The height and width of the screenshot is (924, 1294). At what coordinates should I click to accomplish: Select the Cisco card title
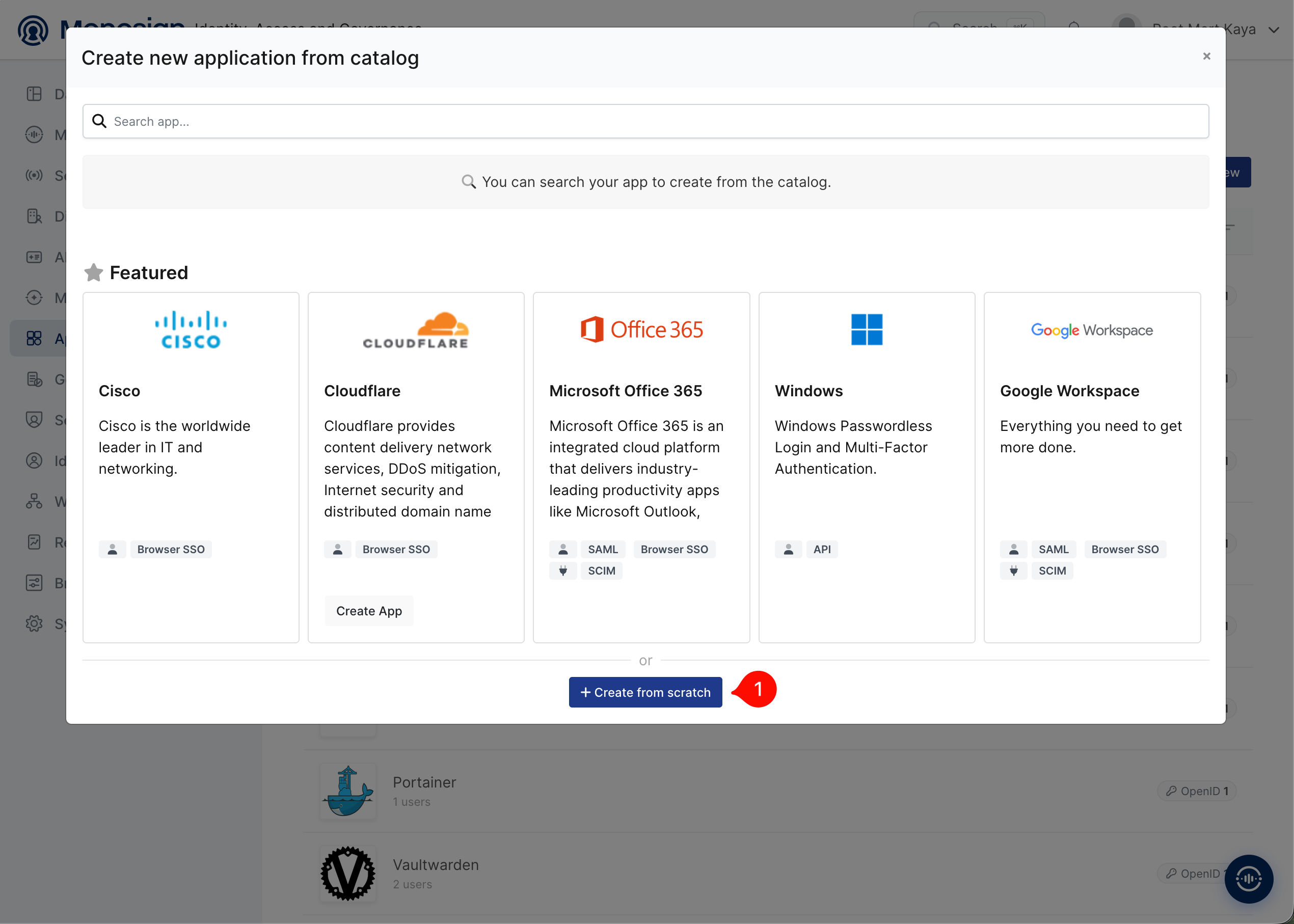click(x=120, y=391)
